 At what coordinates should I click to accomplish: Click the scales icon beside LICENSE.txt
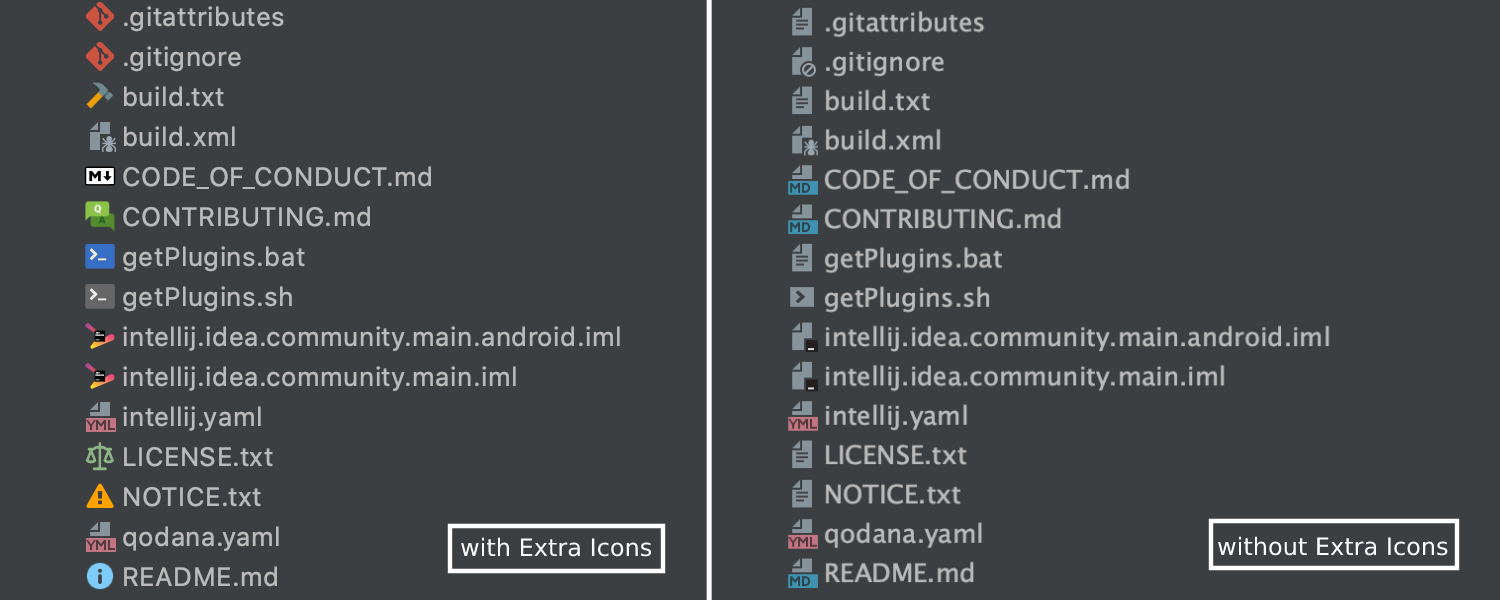click(99, 456)
